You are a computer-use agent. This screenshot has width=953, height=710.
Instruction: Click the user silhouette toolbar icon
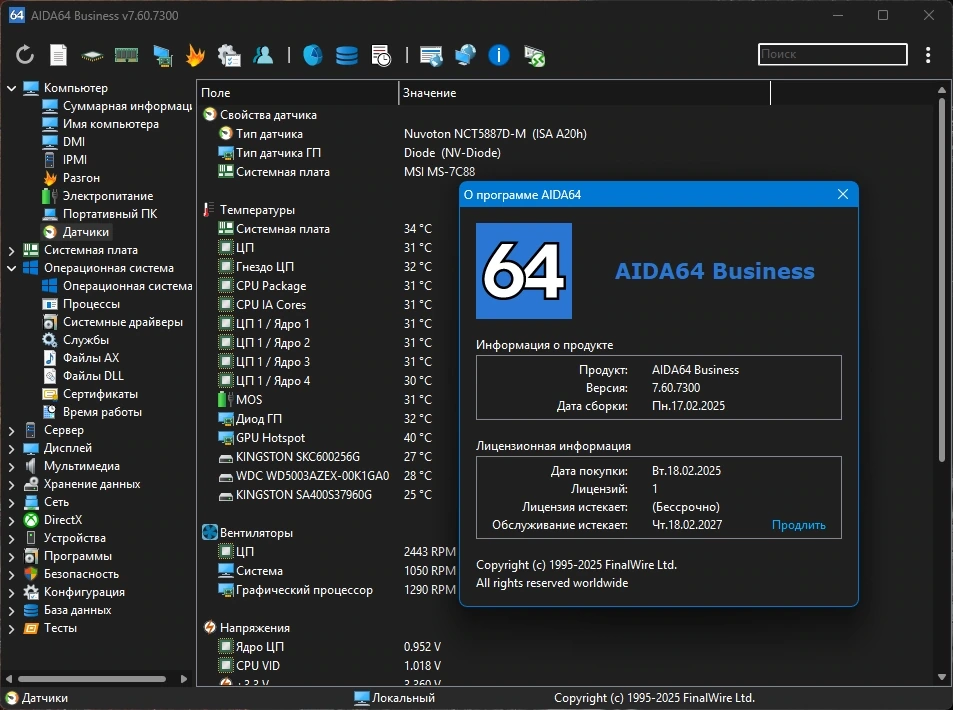(x=263, y=55)
